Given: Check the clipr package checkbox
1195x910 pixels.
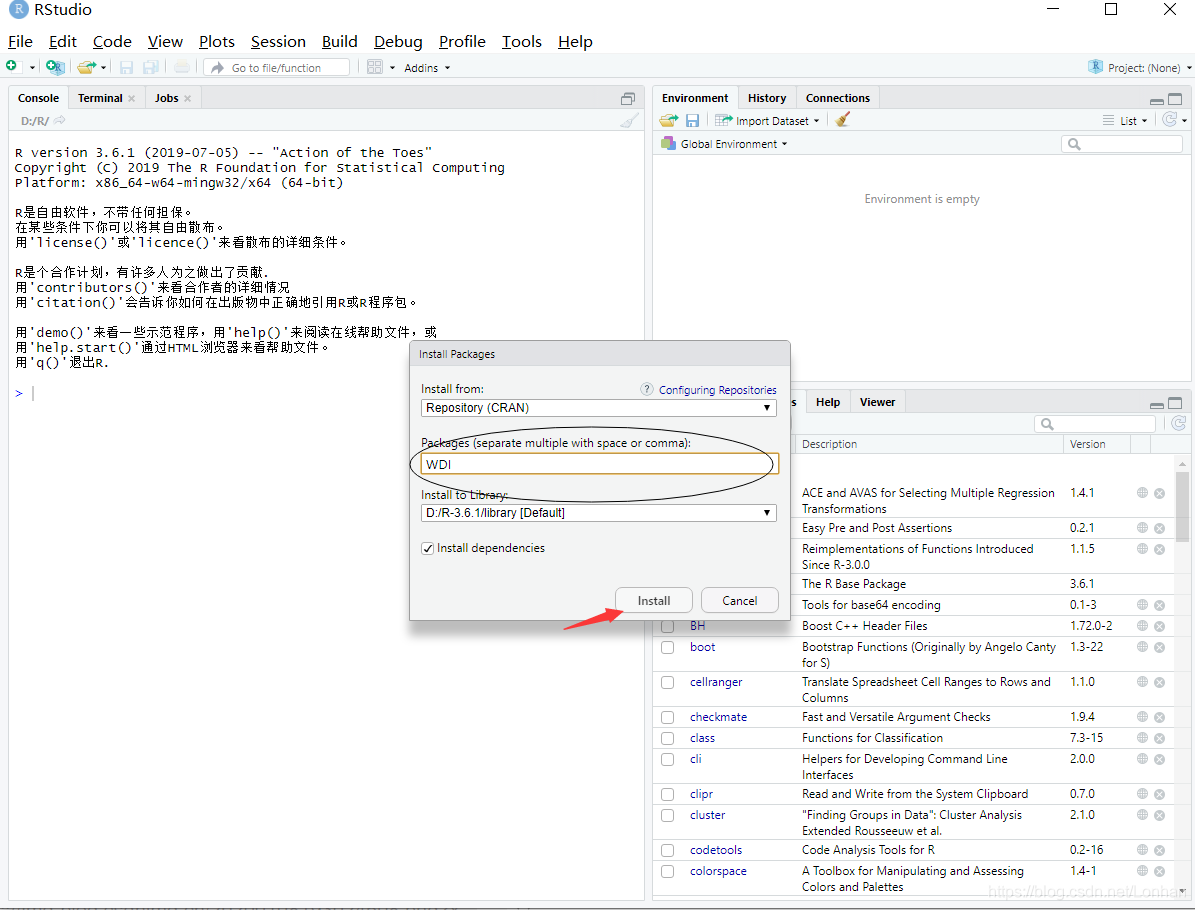Looking at the screenshot, I should (x=668, y=794).
